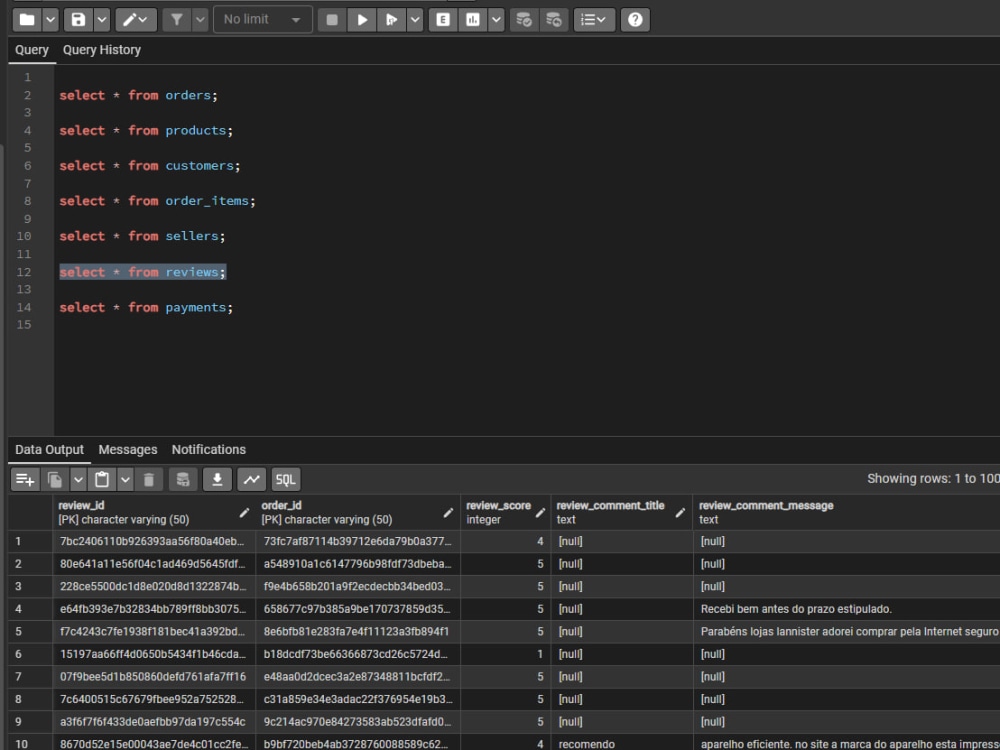Image resolution: width=1000 pixels, height=750 pixels.
Task: Select the review_id column header
Action: point(154,512)
